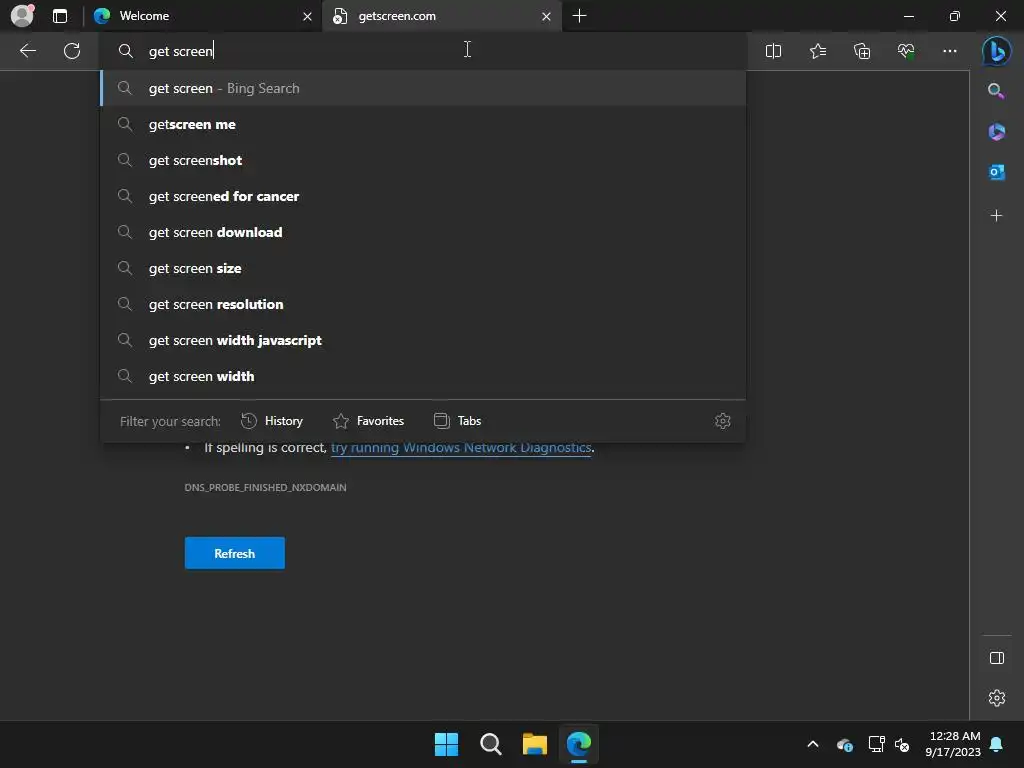Screen dimensions: 1024x768
Task: Select 'get screened for cancer' suggestion
Action: [x=423, y=196]
